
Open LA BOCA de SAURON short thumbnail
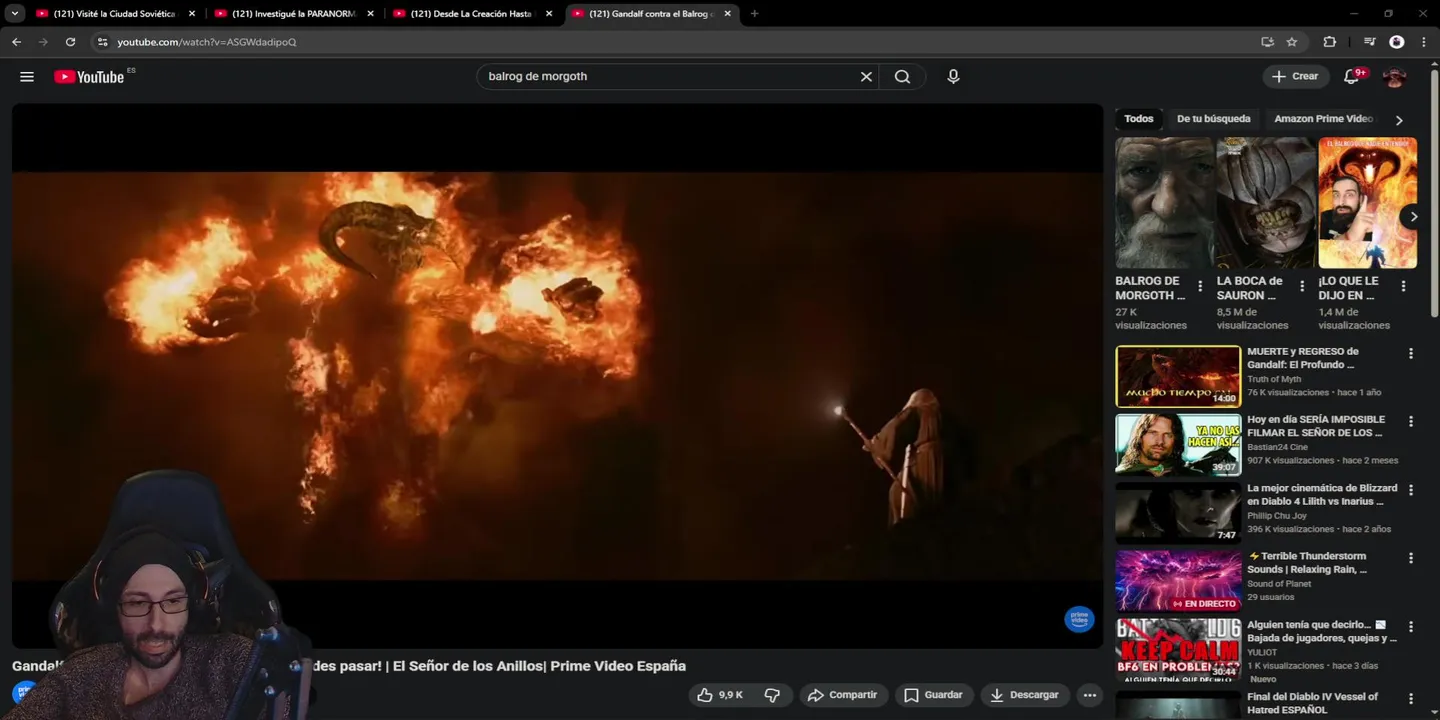[1265, 203]
